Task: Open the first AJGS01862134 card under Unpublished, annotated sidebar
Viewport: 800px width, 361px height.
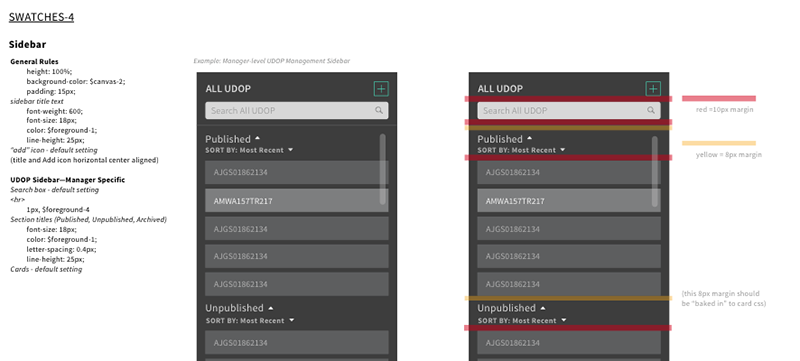Action: [569, 343]
